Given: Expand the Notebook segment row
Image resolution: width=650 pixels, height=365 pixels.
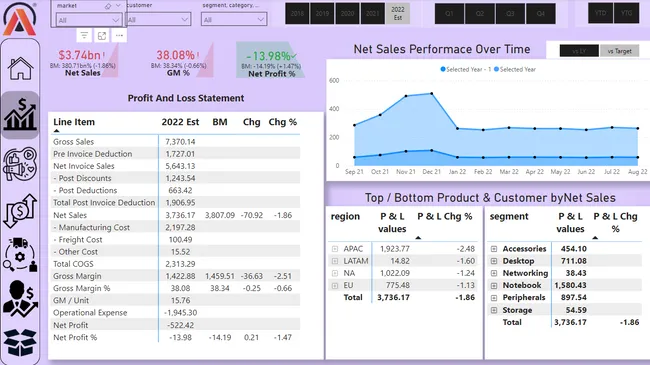Looking at the screenshot, I should click(x=494, y=285).
